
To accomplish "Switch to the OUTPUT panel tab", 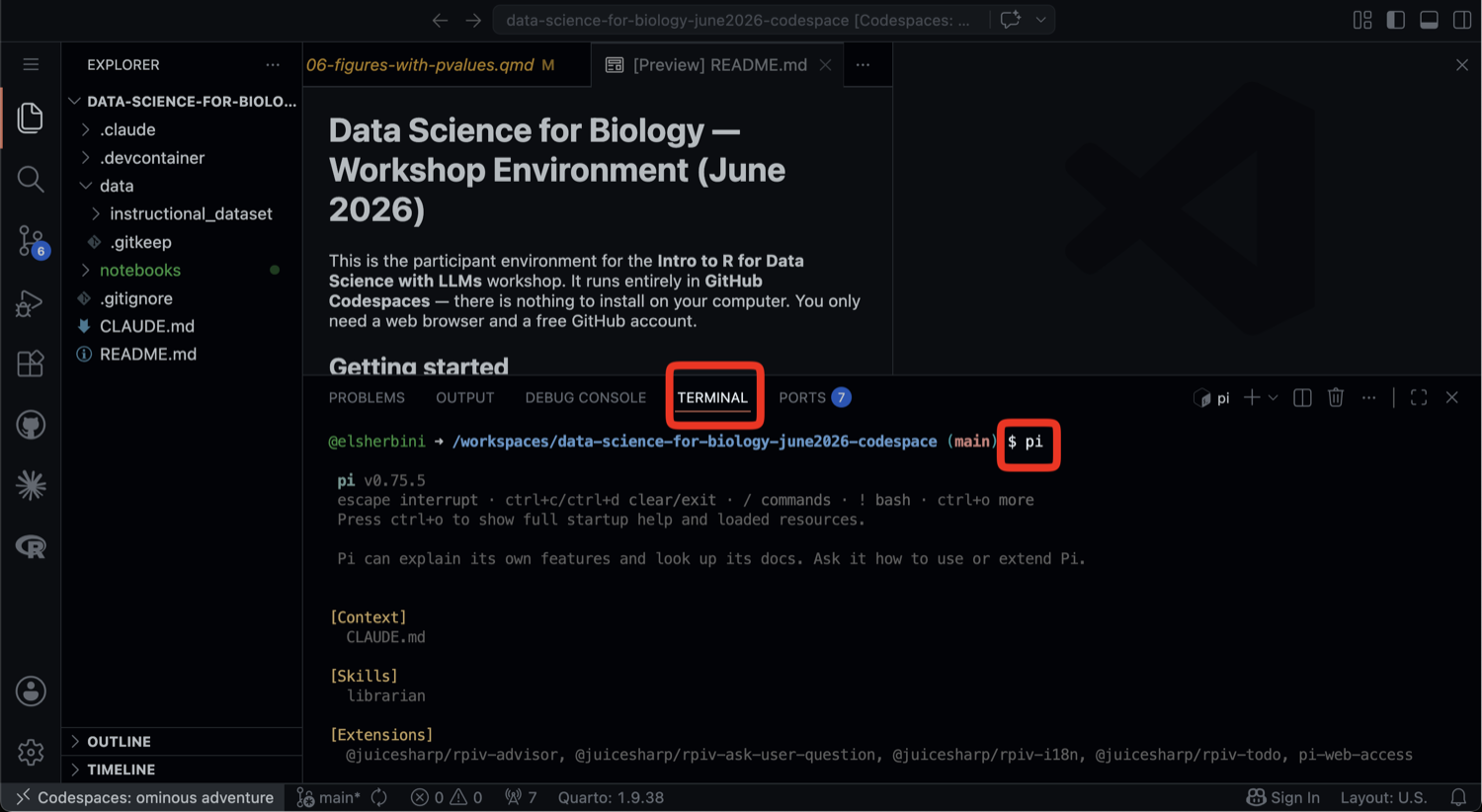I will 464,397.
